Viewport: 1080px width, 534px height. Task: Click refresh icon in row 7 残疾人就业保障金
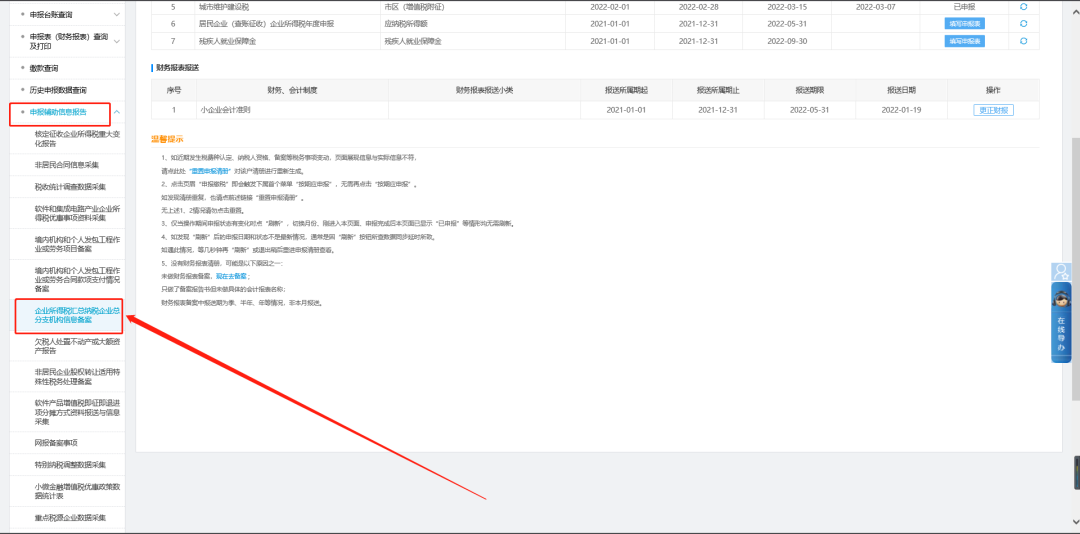[1024, 41]
